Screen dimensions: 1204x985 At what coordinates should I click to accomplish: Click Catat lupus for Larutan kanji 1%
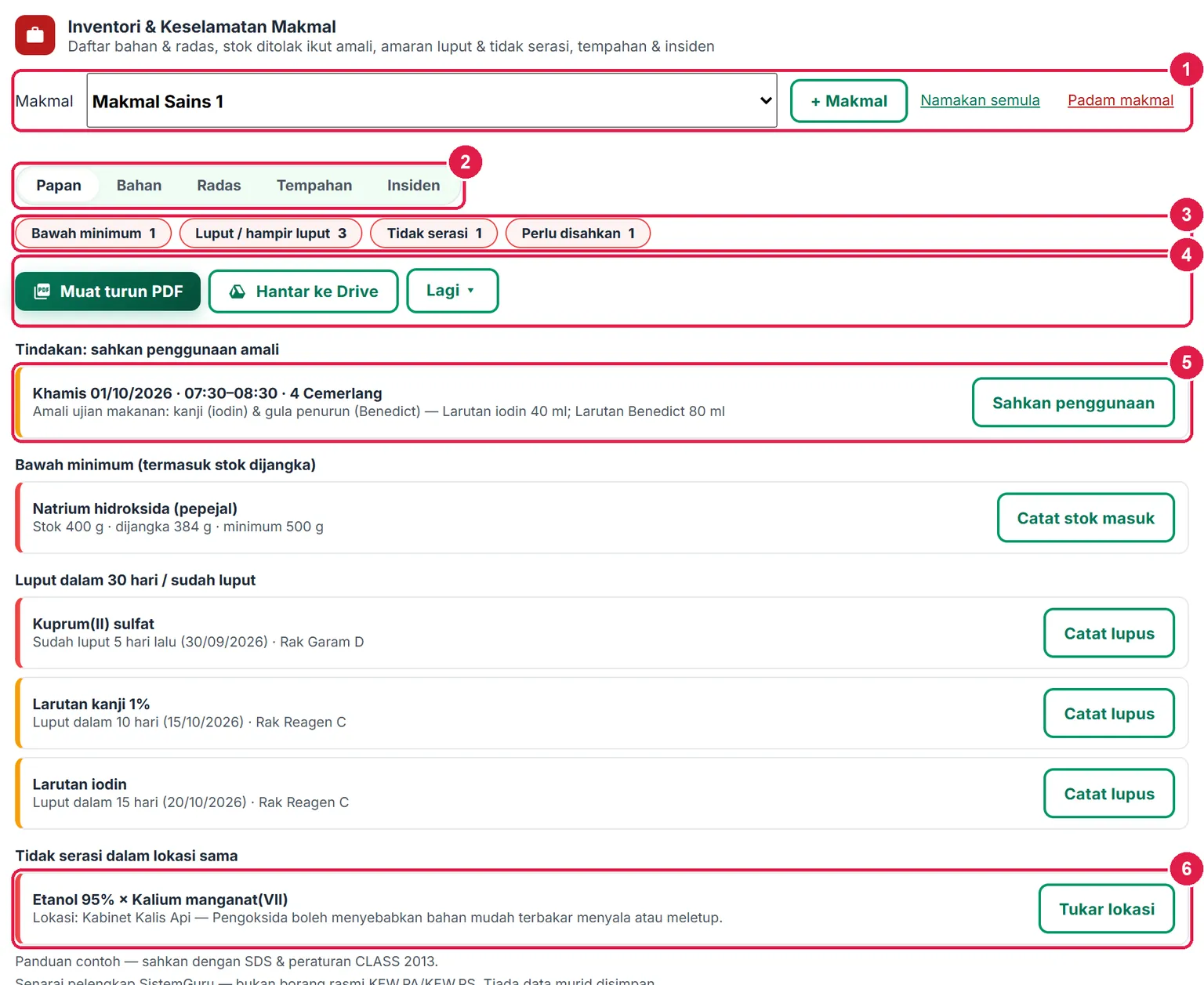coord(1109,714)
